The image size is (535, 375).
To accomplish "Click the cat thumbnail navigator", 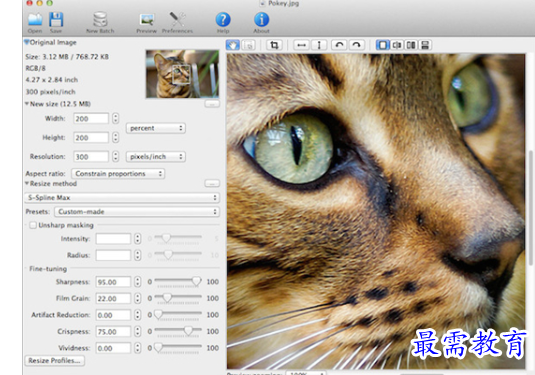I will pos(183,74).
